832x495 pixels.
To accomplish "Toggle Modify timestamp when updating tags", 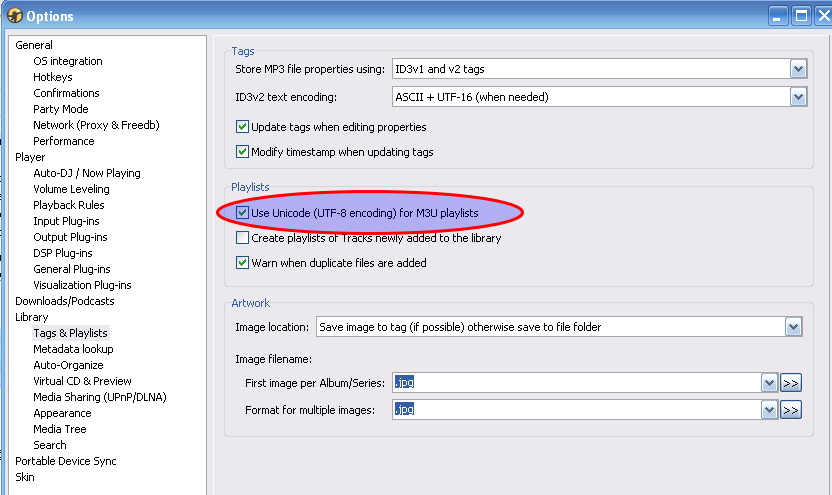I will (x=242, y=152).
